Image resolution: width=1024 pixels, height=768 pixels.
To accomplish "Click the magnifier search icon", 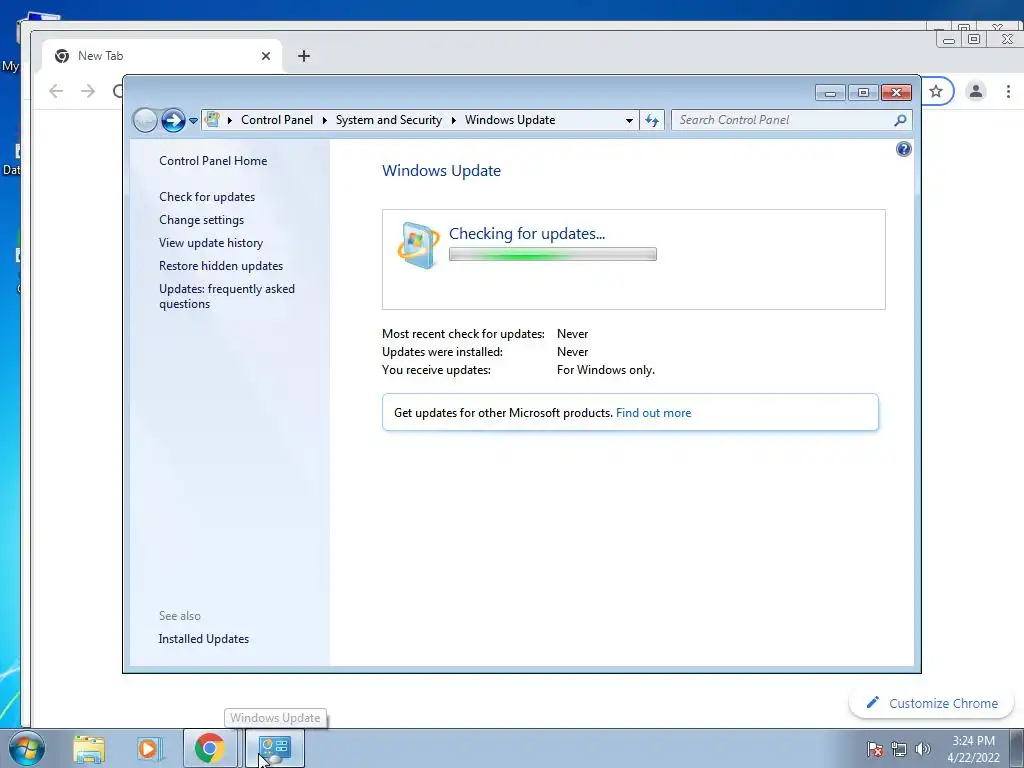I will pos(901,120).
